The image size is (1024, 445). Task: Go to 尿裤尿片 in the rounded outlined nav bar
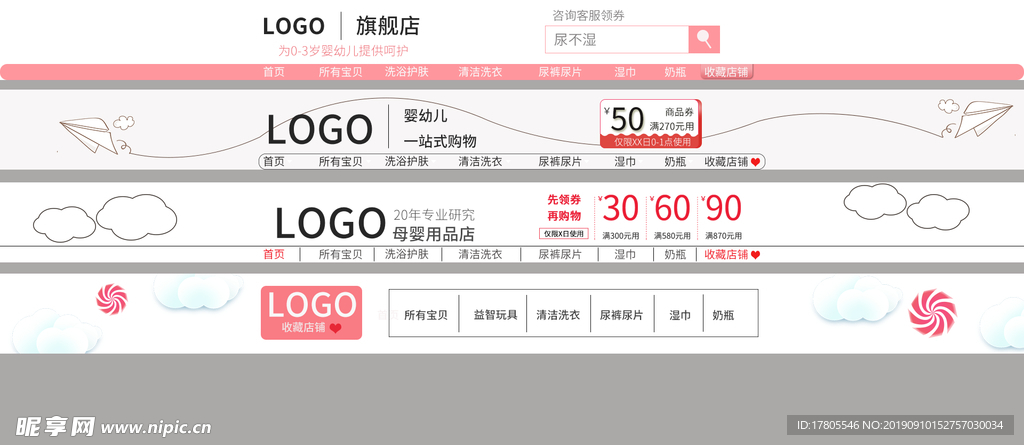click(560, 161)
